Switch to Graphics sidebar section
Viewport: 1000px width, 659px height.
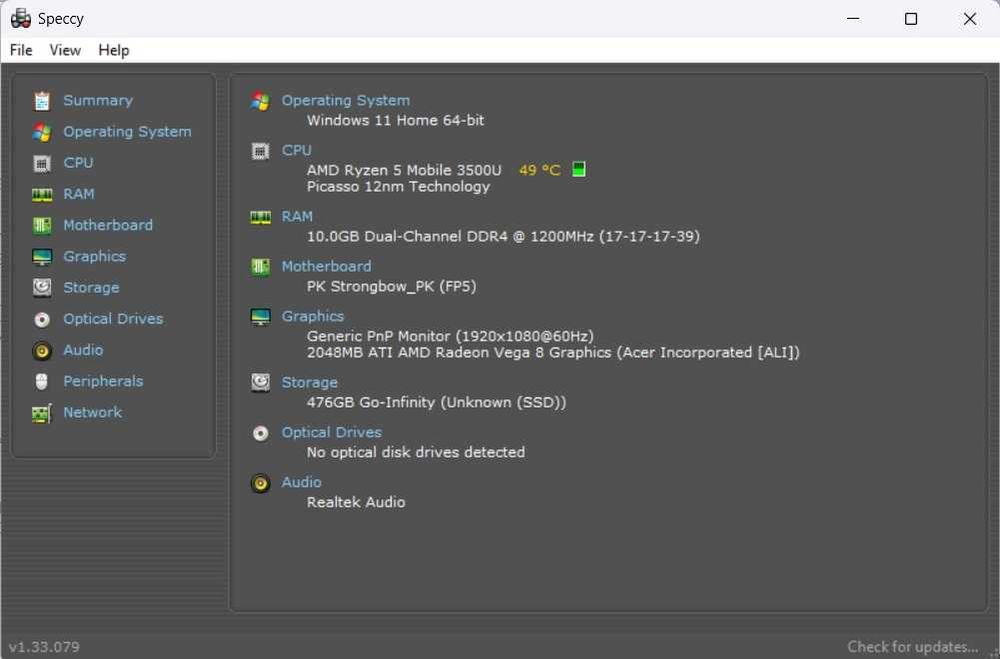coord(95,256)
